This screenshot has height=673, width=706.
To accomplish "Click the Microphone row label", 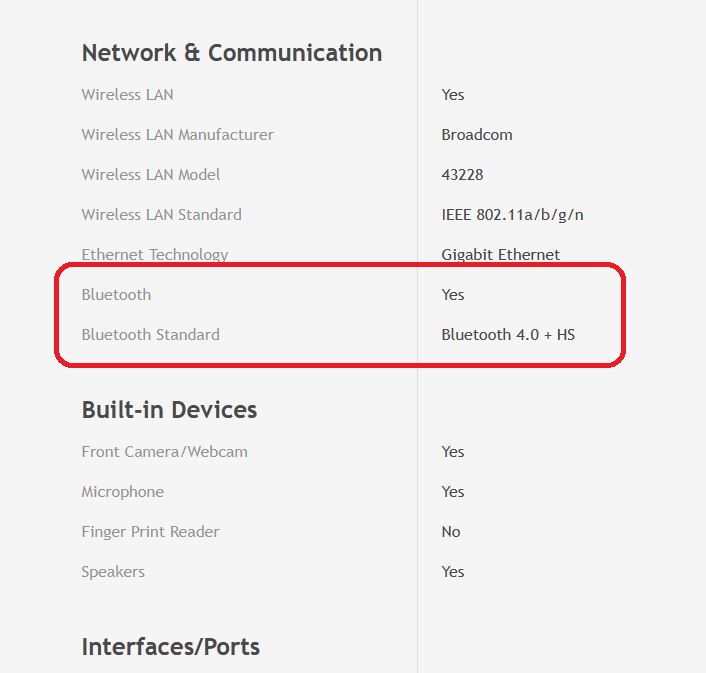I will click(122, 492).
